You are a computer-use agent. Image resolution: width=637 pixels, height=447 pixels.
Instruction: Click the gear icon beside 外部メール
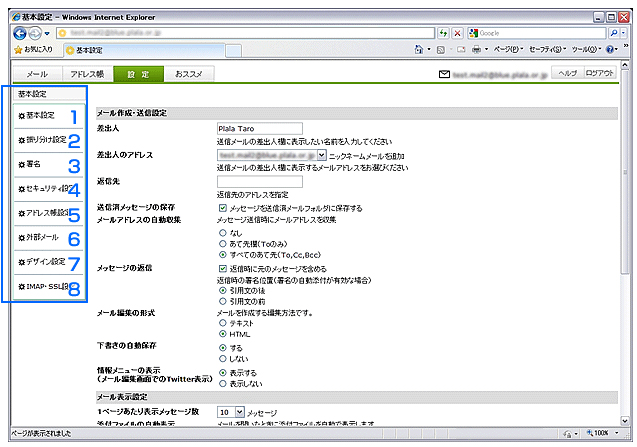21,238
